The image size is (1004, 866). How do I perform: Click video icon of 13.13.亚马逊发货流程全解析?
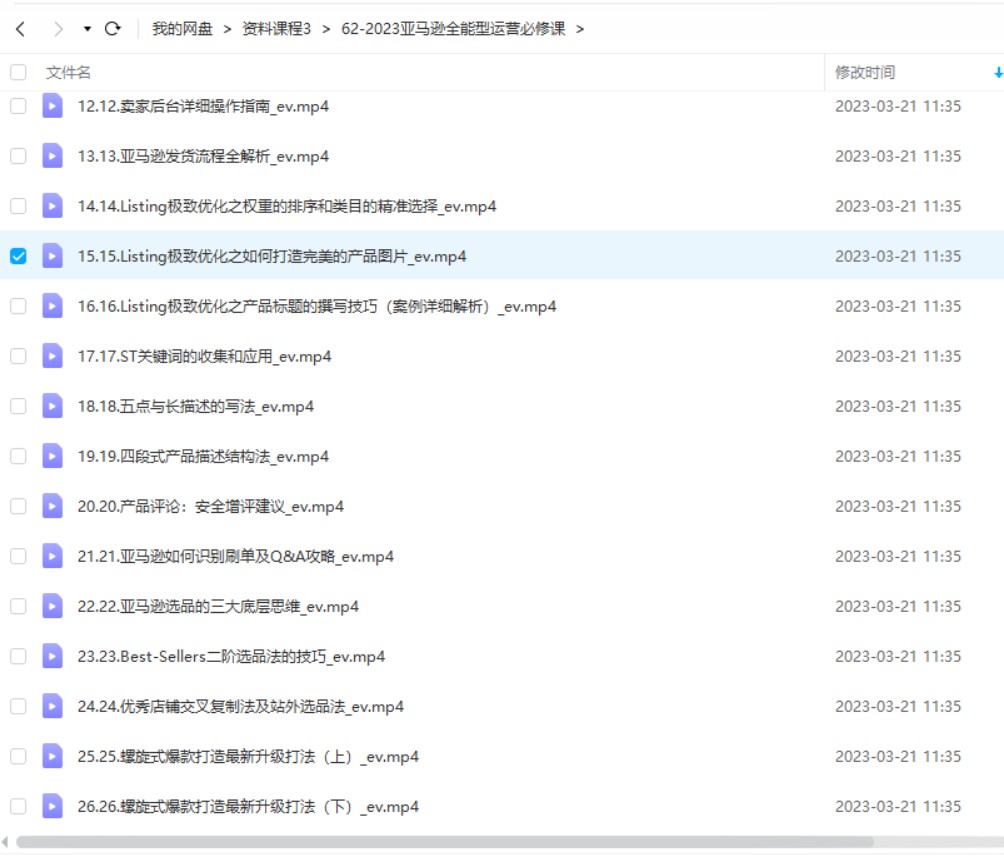point(53,156)
